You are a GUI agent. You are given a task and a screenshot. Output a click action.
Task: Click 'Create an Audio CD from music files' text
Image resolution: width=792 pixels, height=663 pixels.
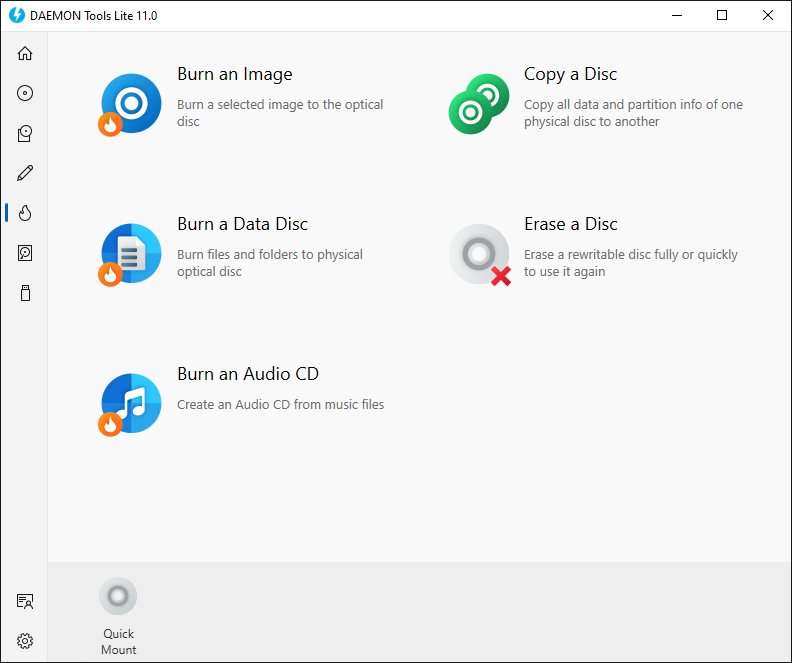[280, 404]
